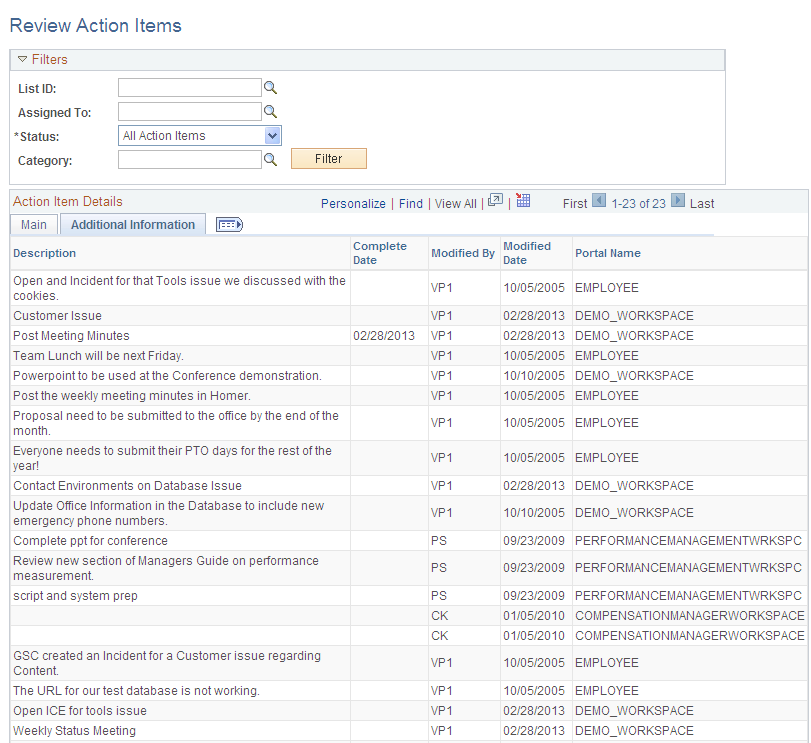The image size is (811, 743).
Task: Select the Additional Information tab
Action: click(x=132, y=224)
